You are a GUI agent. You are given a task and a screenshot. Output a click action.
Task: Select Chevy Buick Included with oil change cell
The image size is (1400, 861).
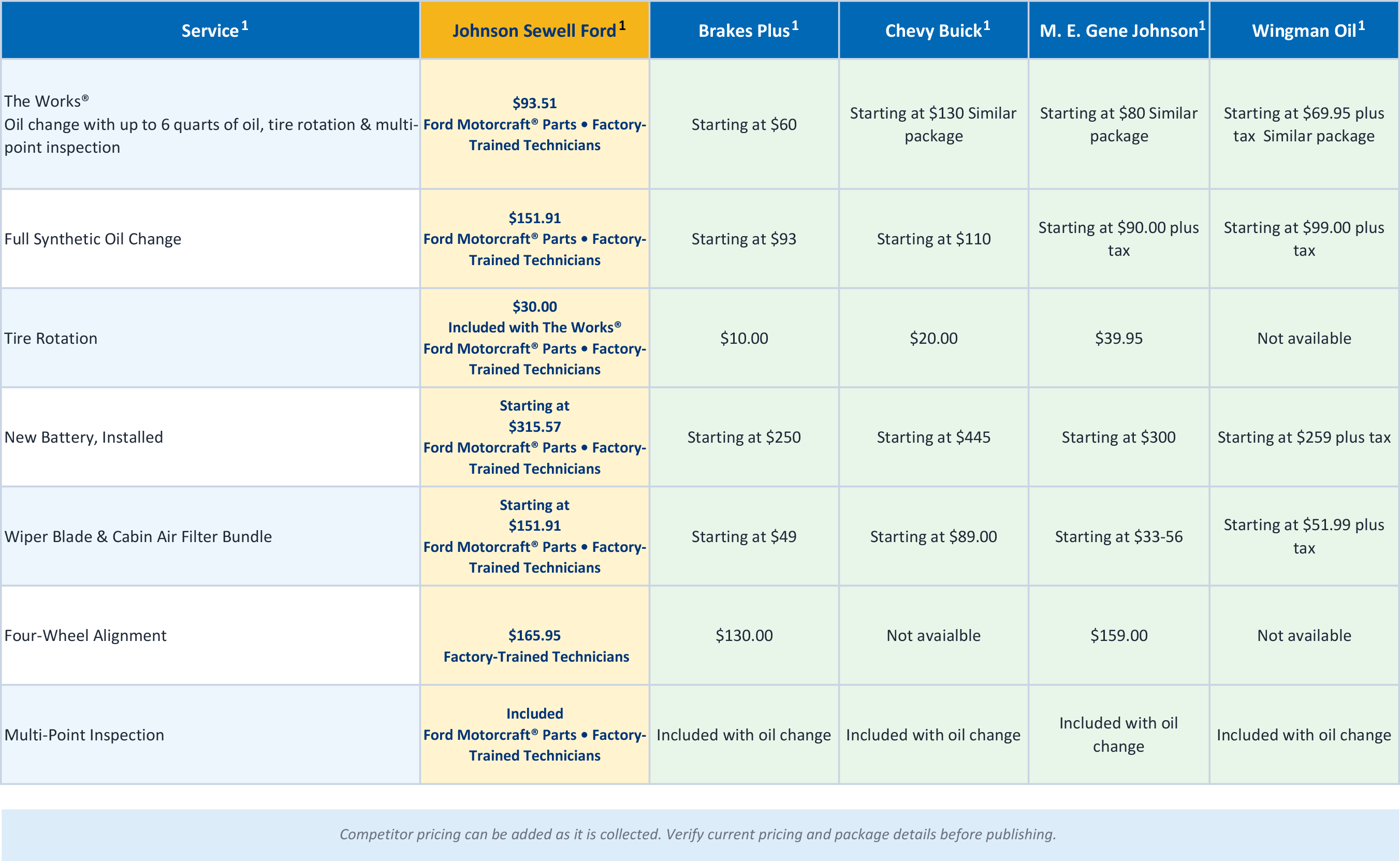point(934,735)
